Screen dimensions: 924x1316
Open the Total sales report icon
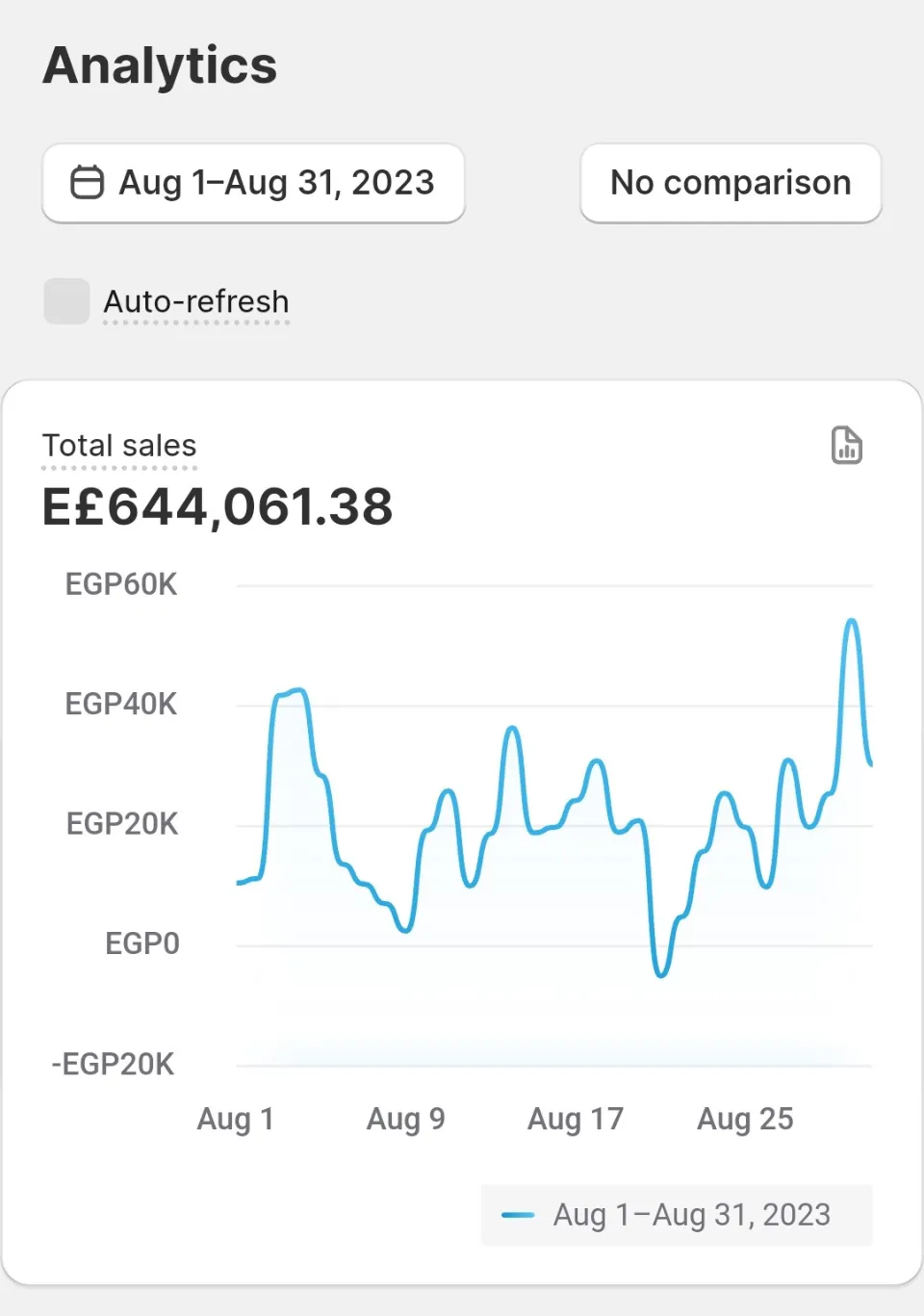click(x=846, y=445)
